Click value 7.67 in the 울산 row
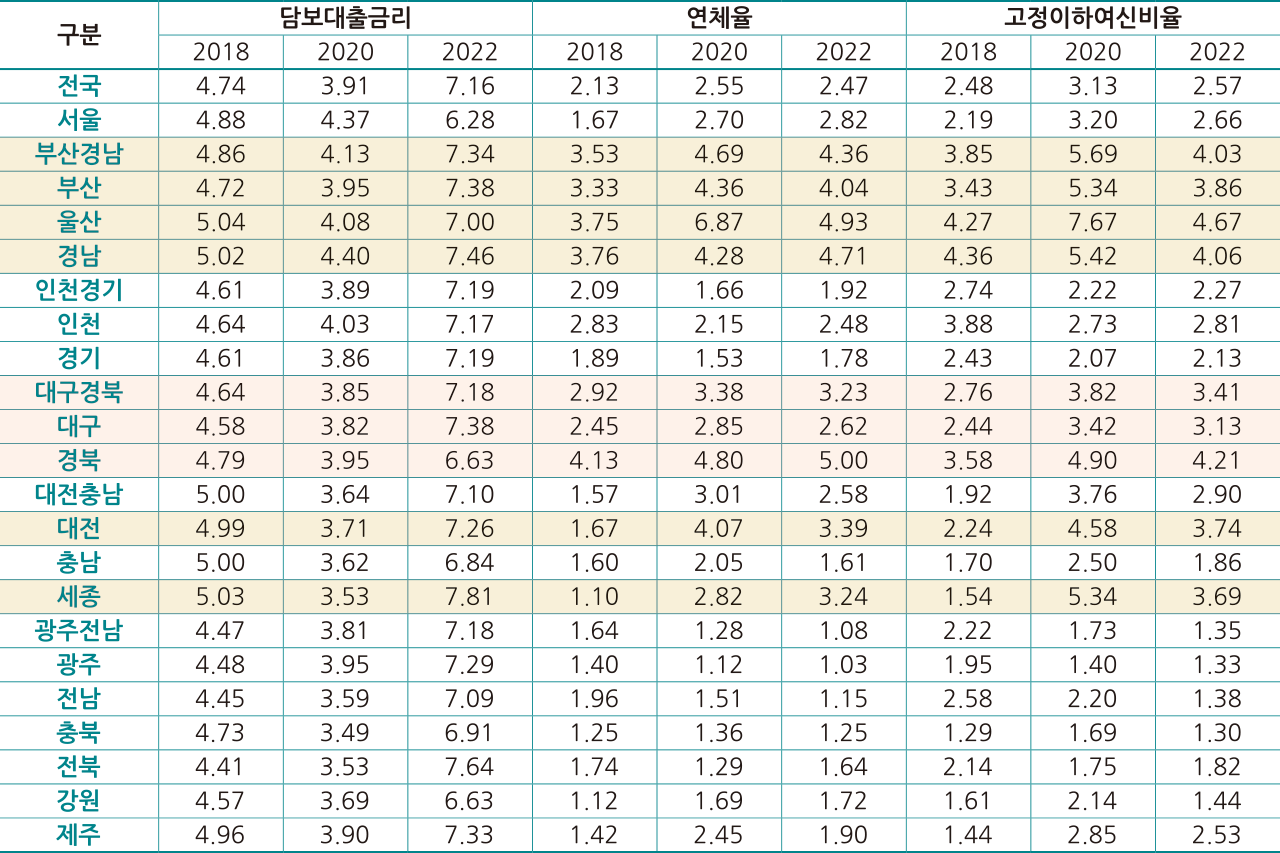Viewport: 1280px width, 853px height. pos(1093,222)
